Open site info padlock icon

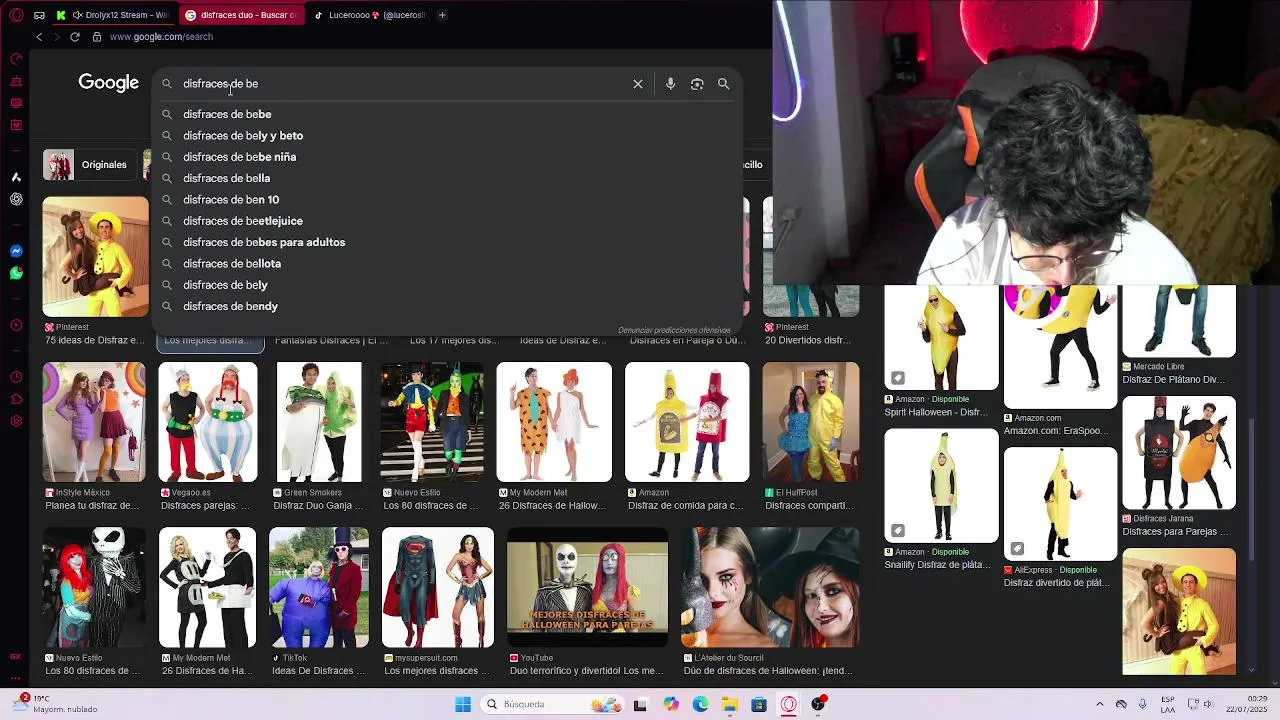point(97,37)
